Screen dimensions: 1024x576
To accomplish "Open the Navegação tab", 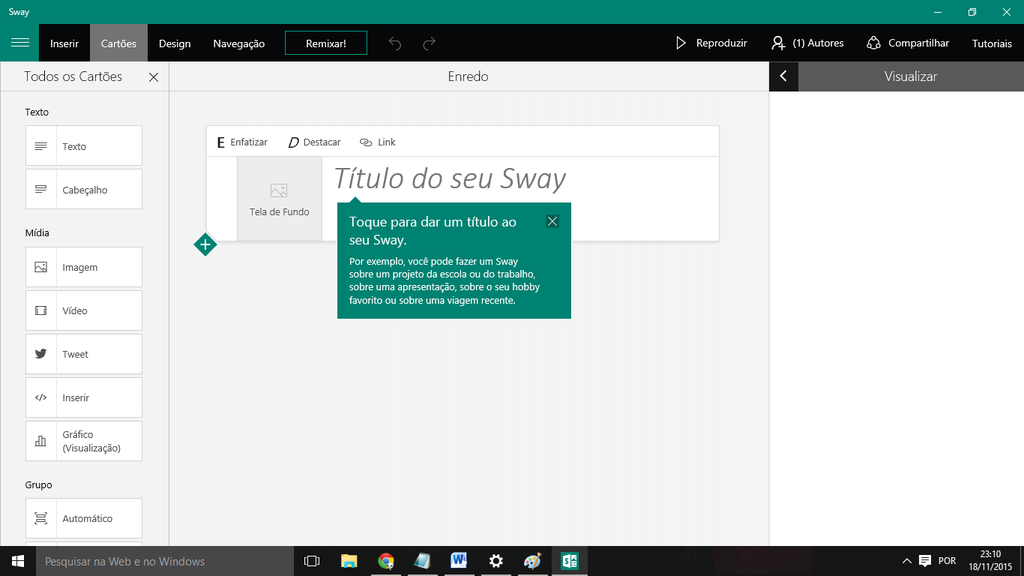I will coord(238,43).
